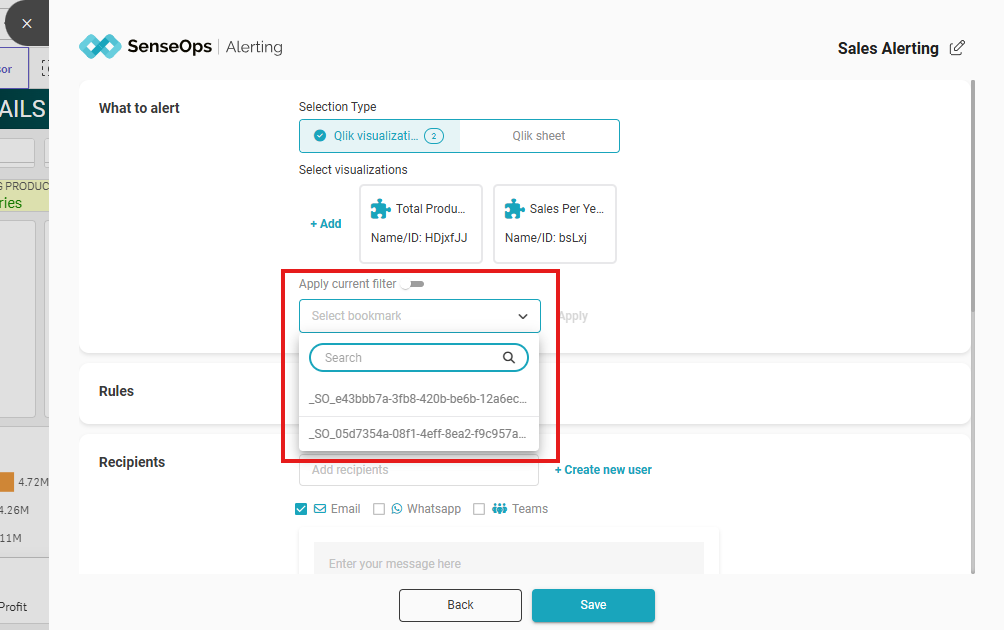Enable the Whatsapp checkbox
The width and height of the screenshot is (1004, 630).
379,509
